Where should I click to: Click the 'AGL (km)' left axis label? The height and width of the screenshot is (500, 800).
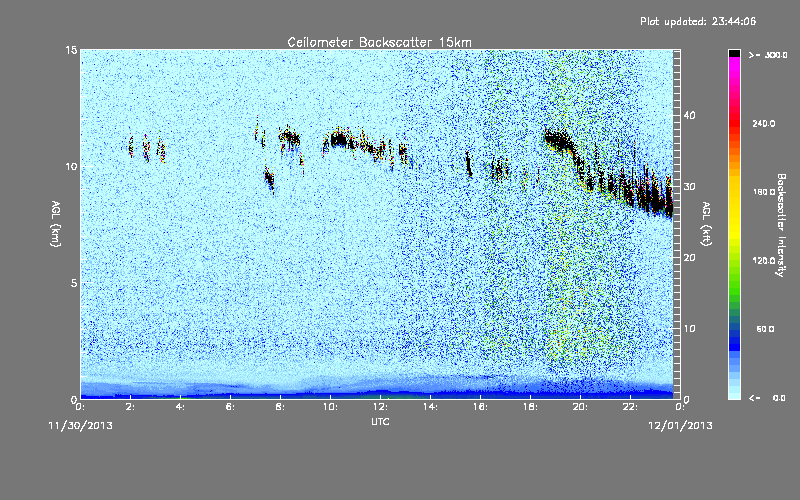tap(56, 224)
